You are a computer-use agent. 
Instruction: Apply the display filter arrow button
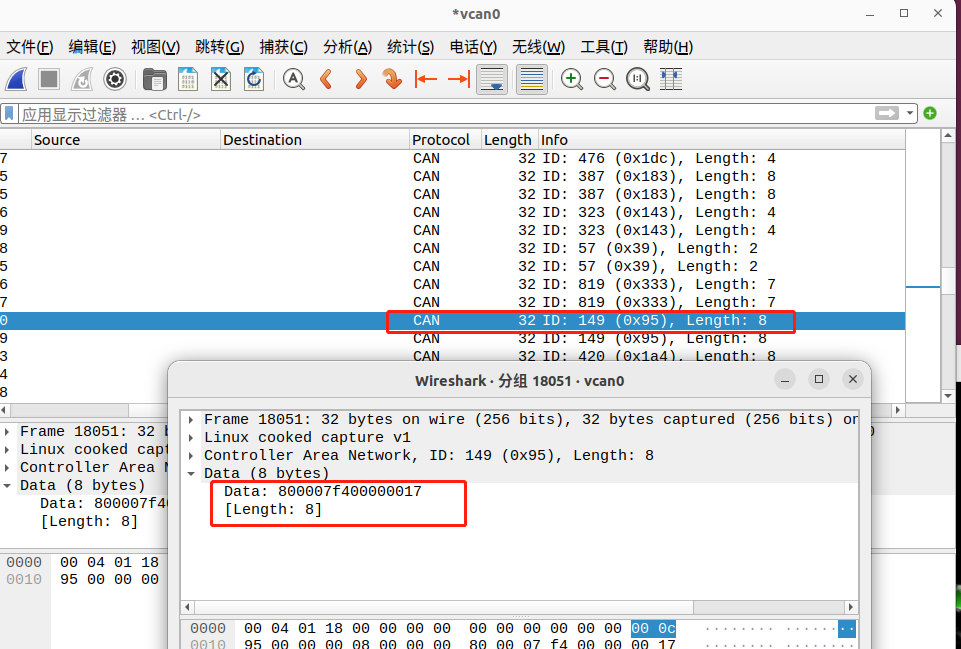pyautogui.click(x=886, y=113)
